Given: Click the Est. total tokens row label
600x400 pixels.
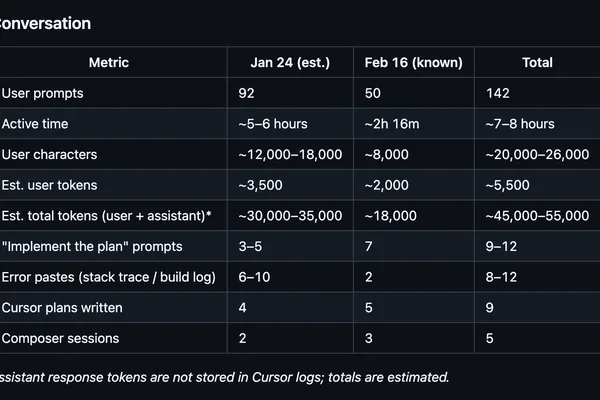Looking at the screenshot, I should coord(106,216).
